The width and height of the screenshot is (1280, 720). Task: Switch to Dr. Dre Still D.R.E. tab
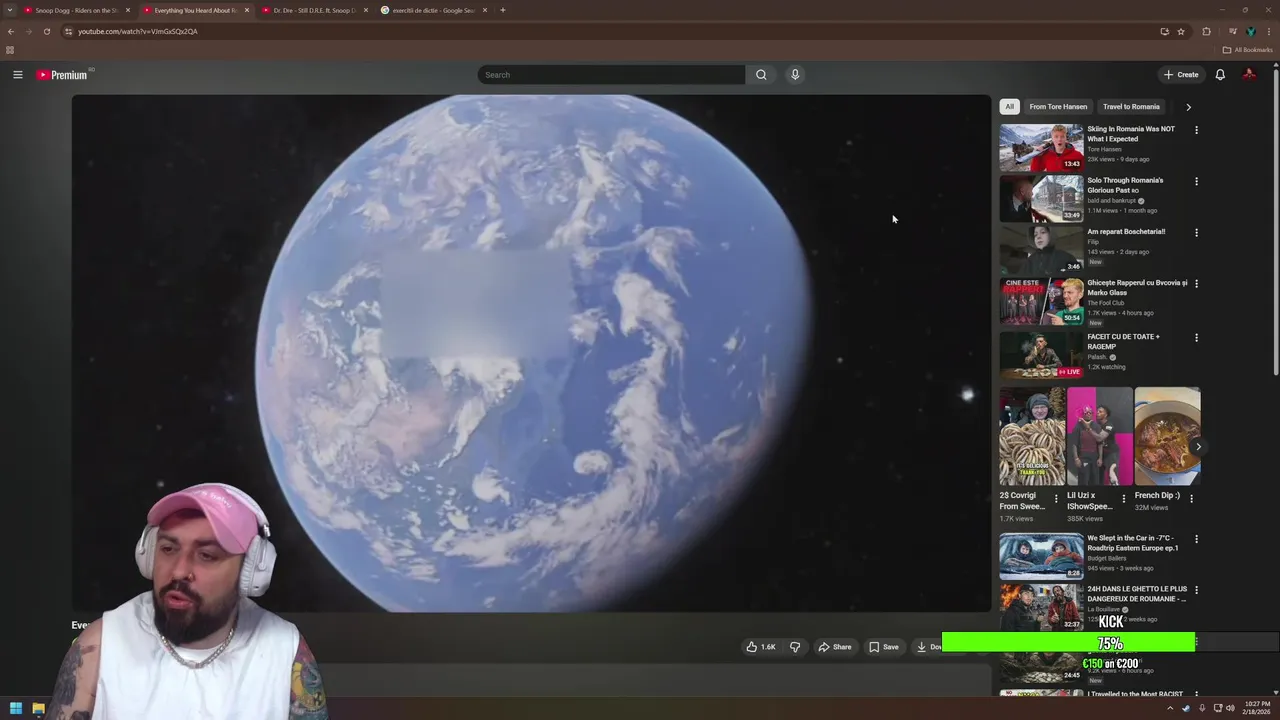314,10
